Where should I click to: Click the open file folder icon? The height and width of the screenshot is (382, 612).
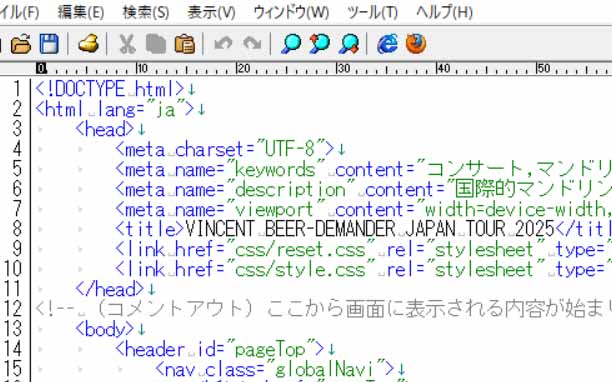coord(21,44)
